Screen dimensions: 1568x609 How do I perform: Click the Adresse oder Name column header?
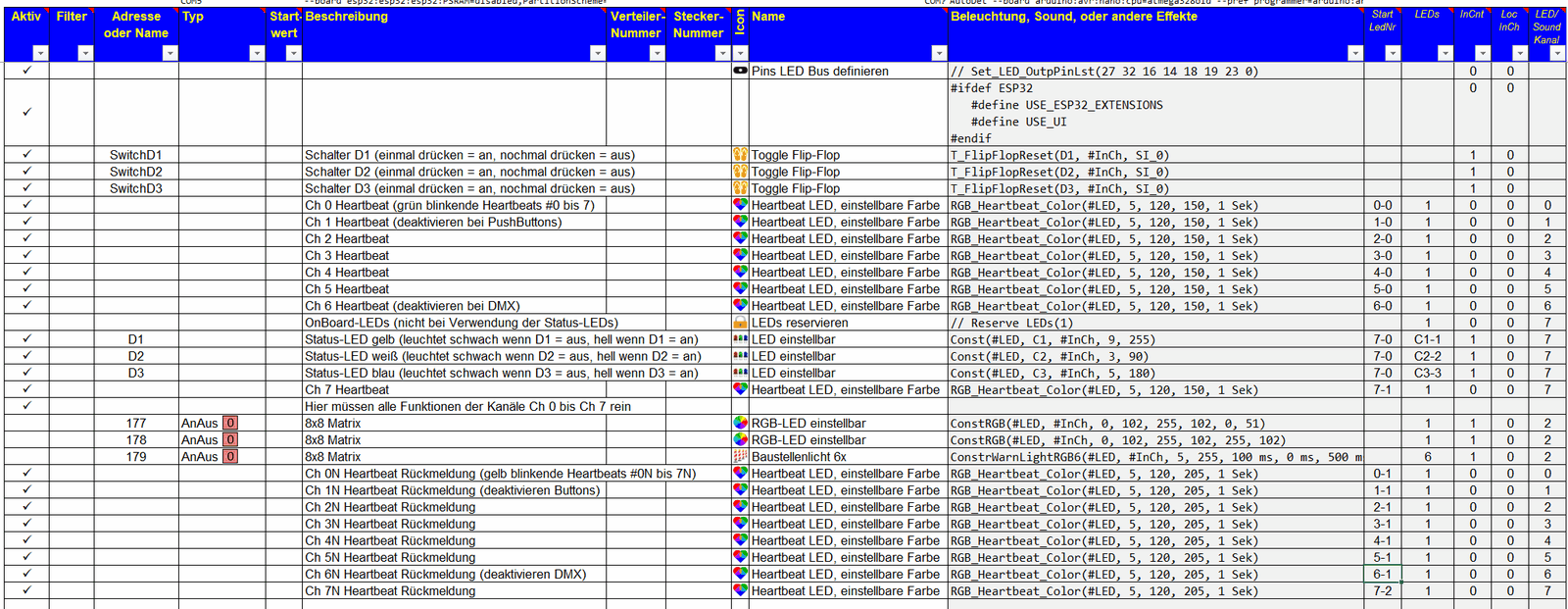point(136,25)
